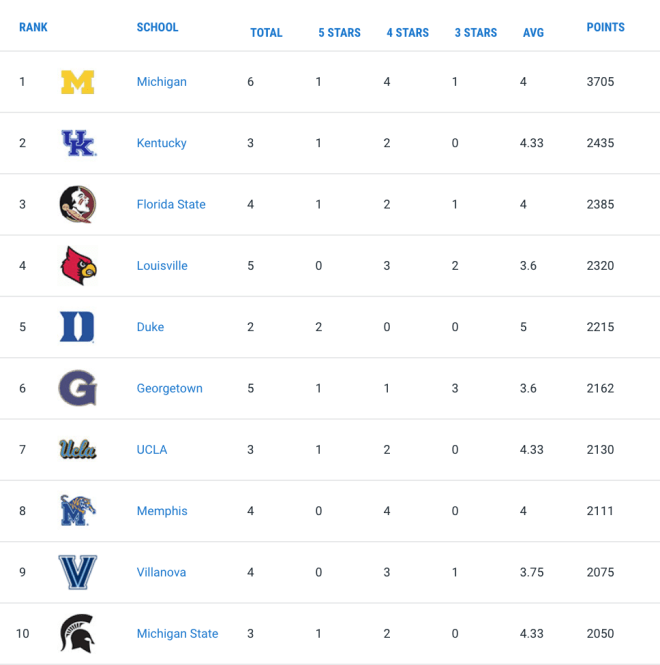The height and width of the screenshot is (665, 660).
Task: Click the UCLA script logo
Action: point(78,450)
